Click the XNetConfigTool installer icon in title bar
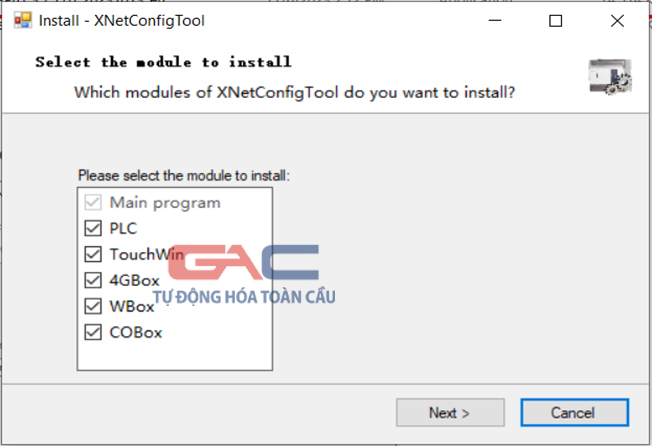Image resolution: width=652 pixels, height=446 pixels. [22, 20]
